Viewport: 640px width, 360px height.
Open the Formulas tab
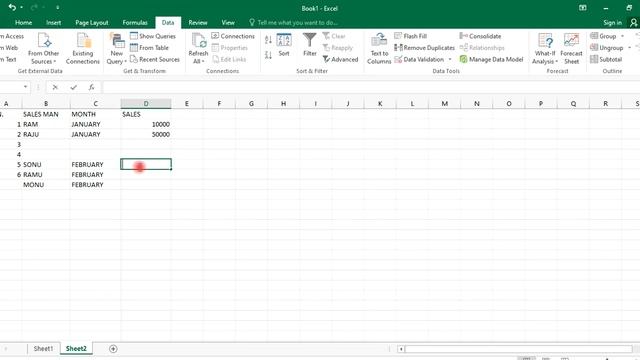coord(135,22)
